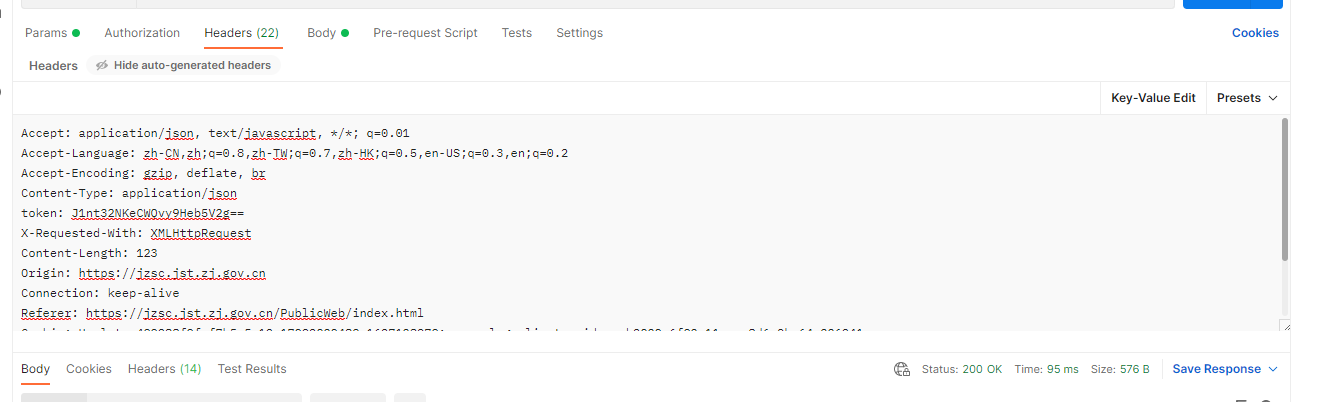Show the response Headers (14) tab
Screen dimensions: 1318x402
164,369
